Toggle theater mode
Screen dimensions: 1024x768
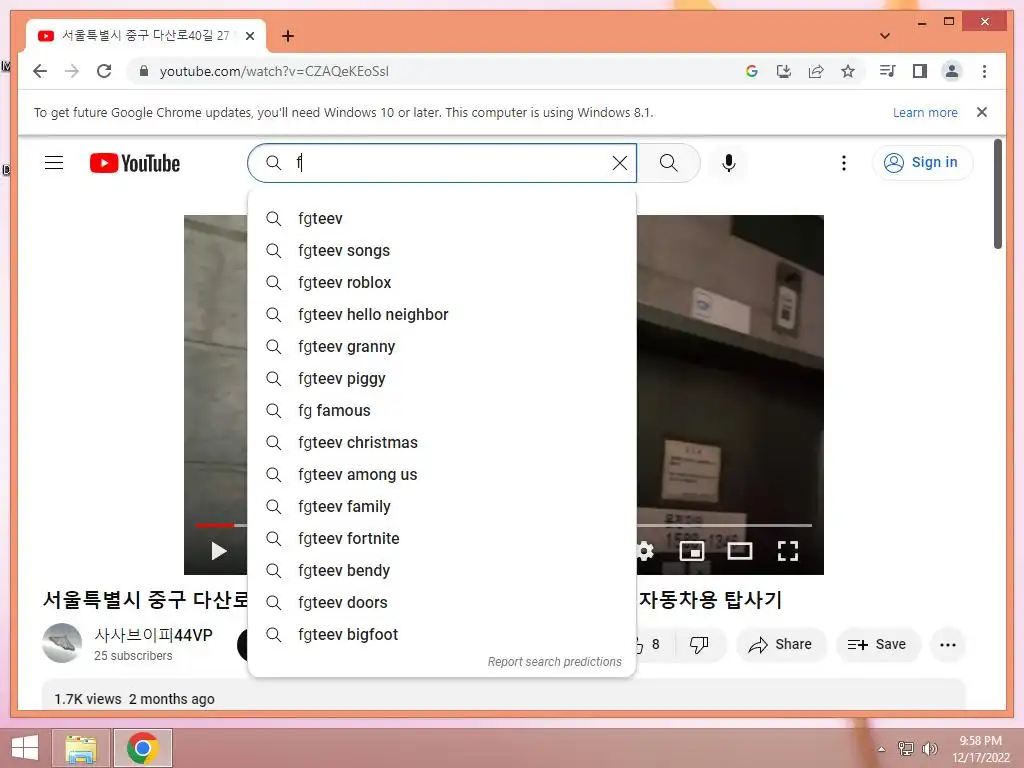point(739,551)
